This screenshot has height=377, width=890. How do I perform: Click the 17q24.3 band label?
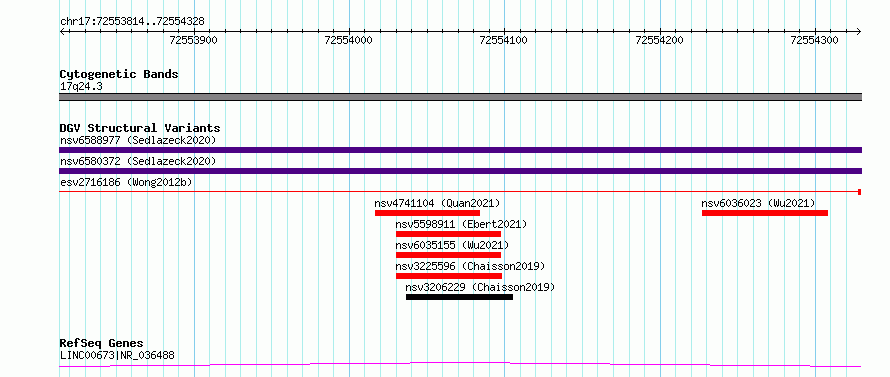81,87
